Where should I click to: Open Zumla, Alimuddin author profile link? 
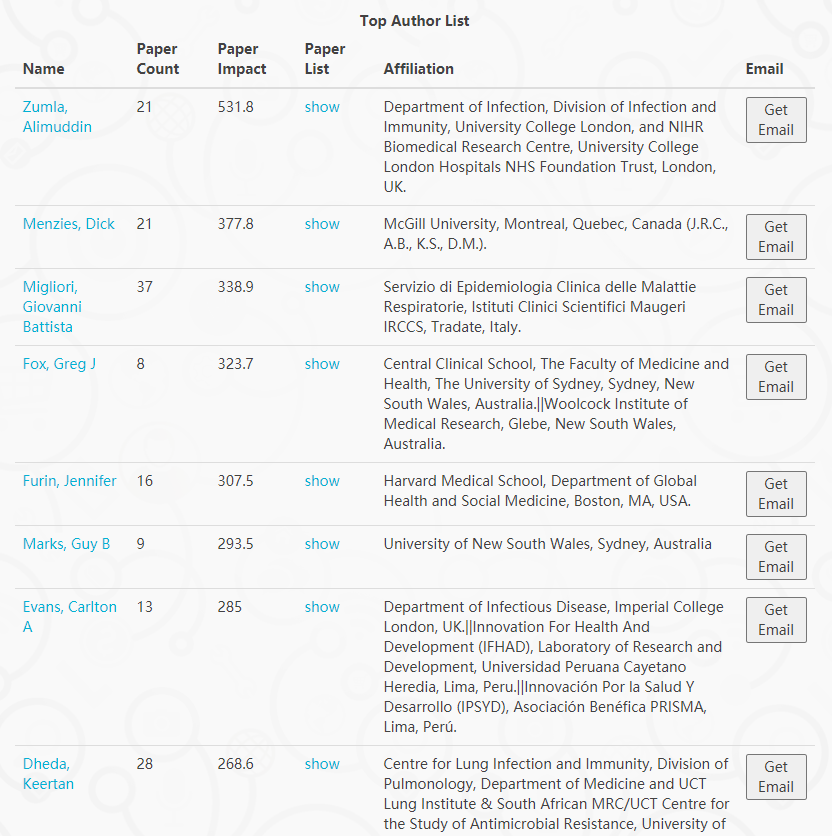coord(57,117)
